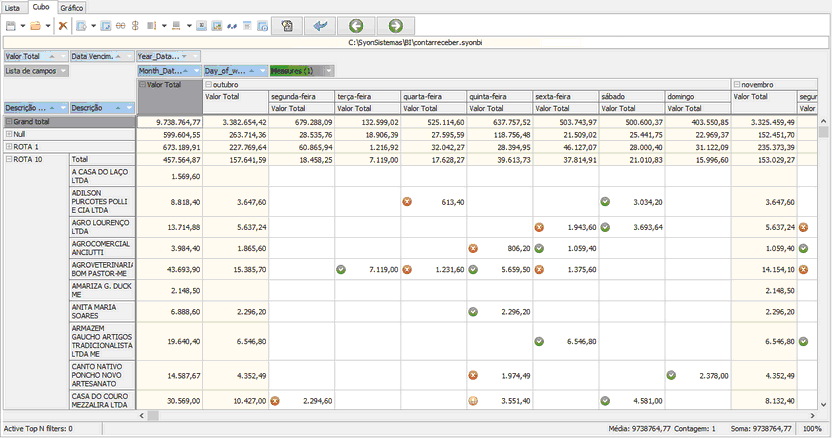Switch to the Lista tab

coord(12,7)
